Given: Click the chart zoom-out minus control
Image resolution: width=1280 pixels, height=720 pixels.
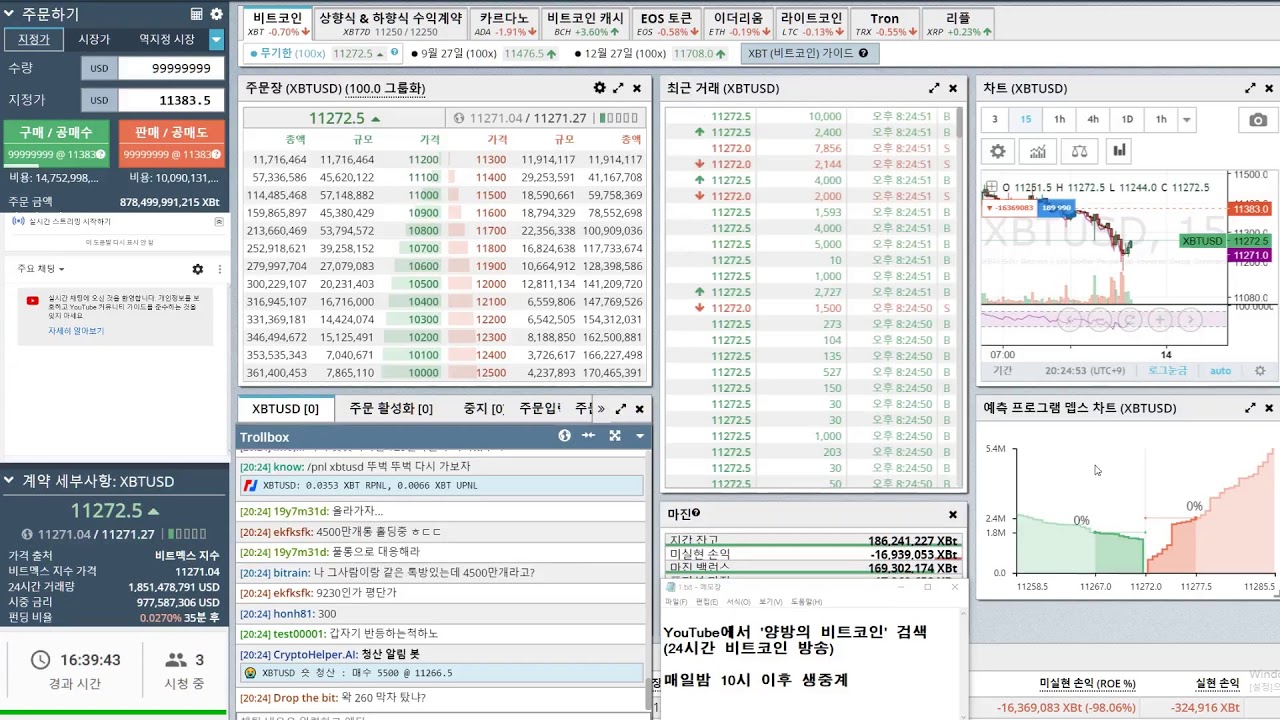Looking at the screenshot, I should pos(1100,320).
